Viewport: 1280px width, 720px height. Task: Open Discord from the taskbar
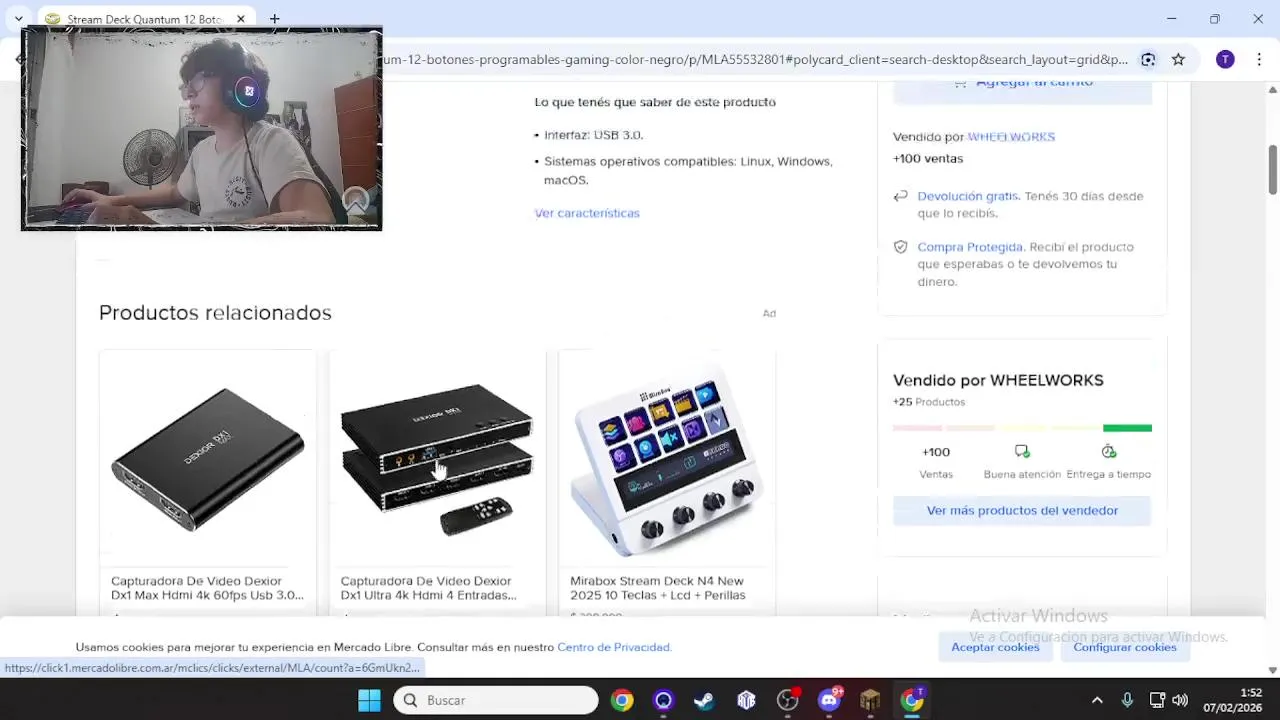pyautogui.click(x=829, y=700)
